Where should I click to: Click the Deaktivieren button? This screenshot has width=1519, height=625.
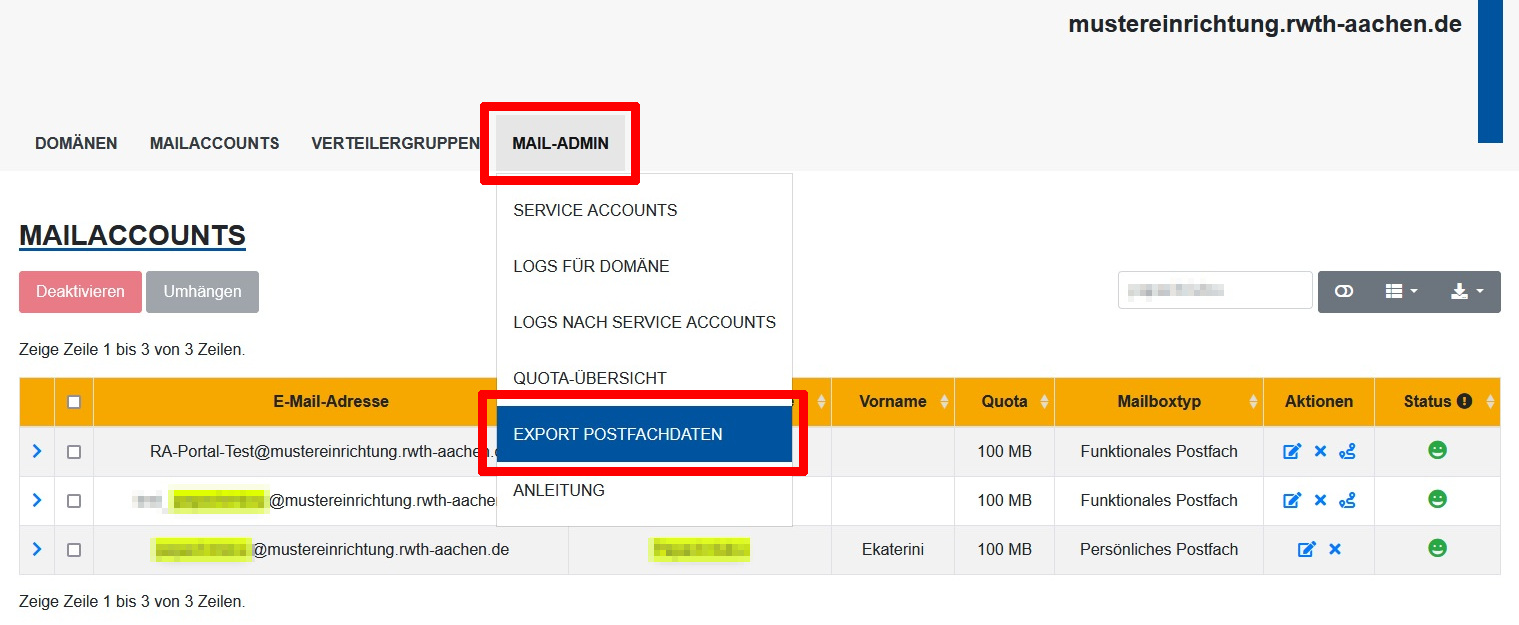point(79,291)
